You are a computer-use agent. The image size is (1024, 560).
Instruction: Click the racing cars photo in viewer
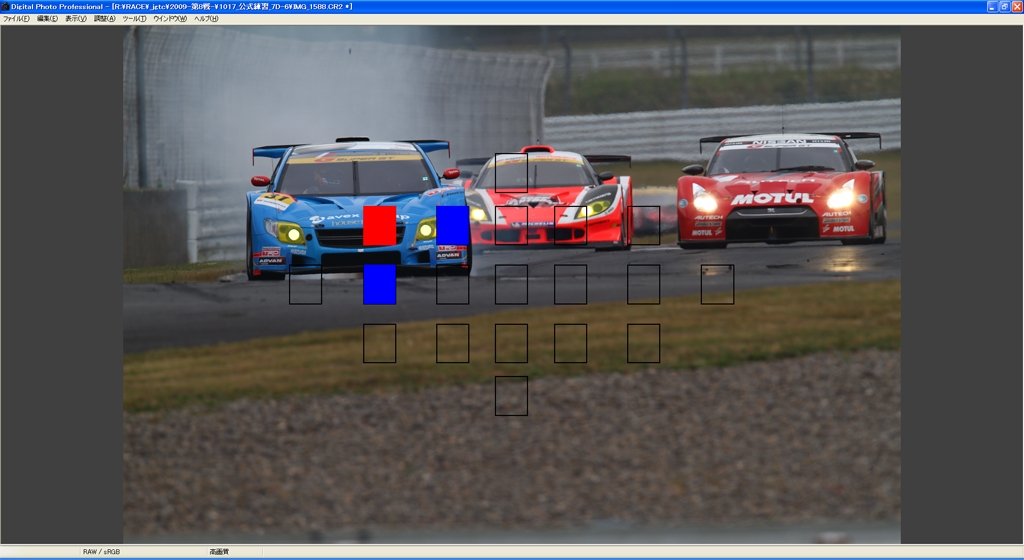pyautogui.click(x=512, y=285)
